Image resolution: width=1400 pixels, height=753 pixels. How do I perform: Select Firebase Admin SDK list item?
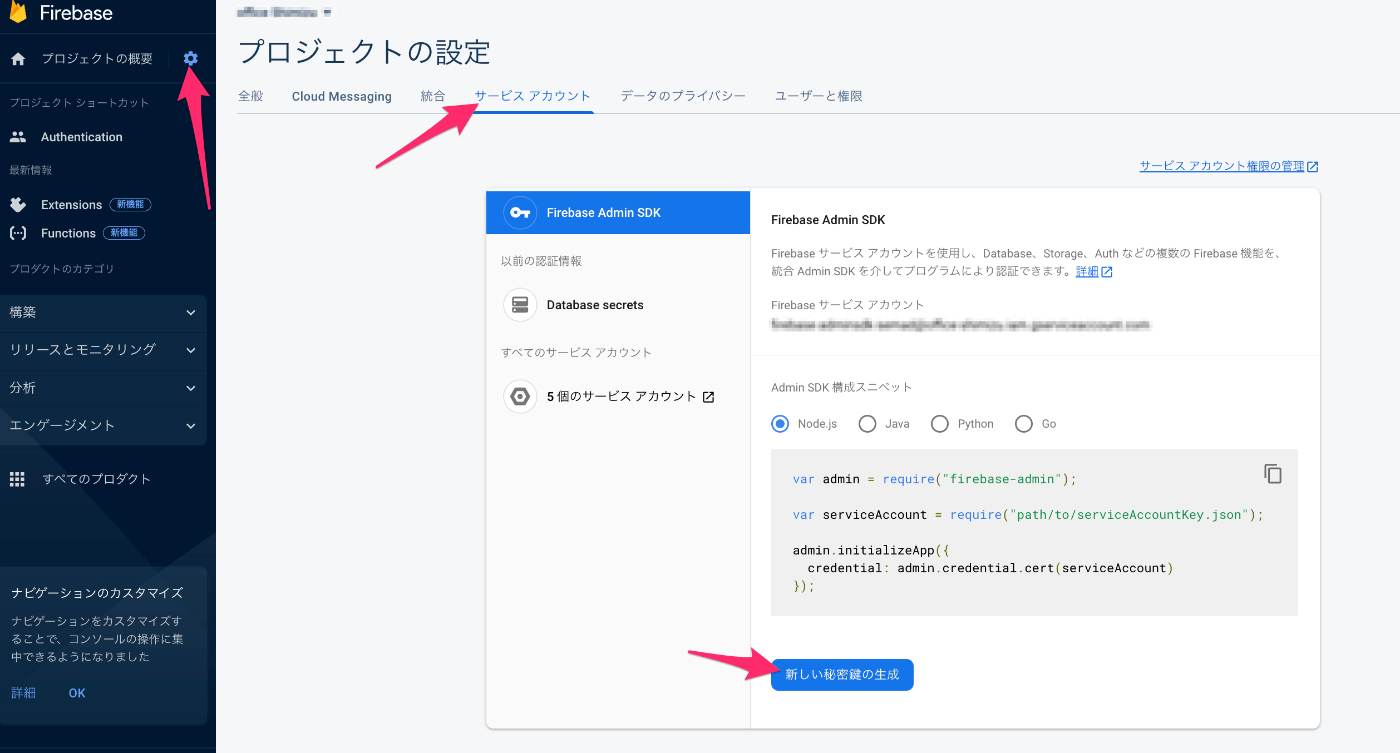(x=618, y=213)
